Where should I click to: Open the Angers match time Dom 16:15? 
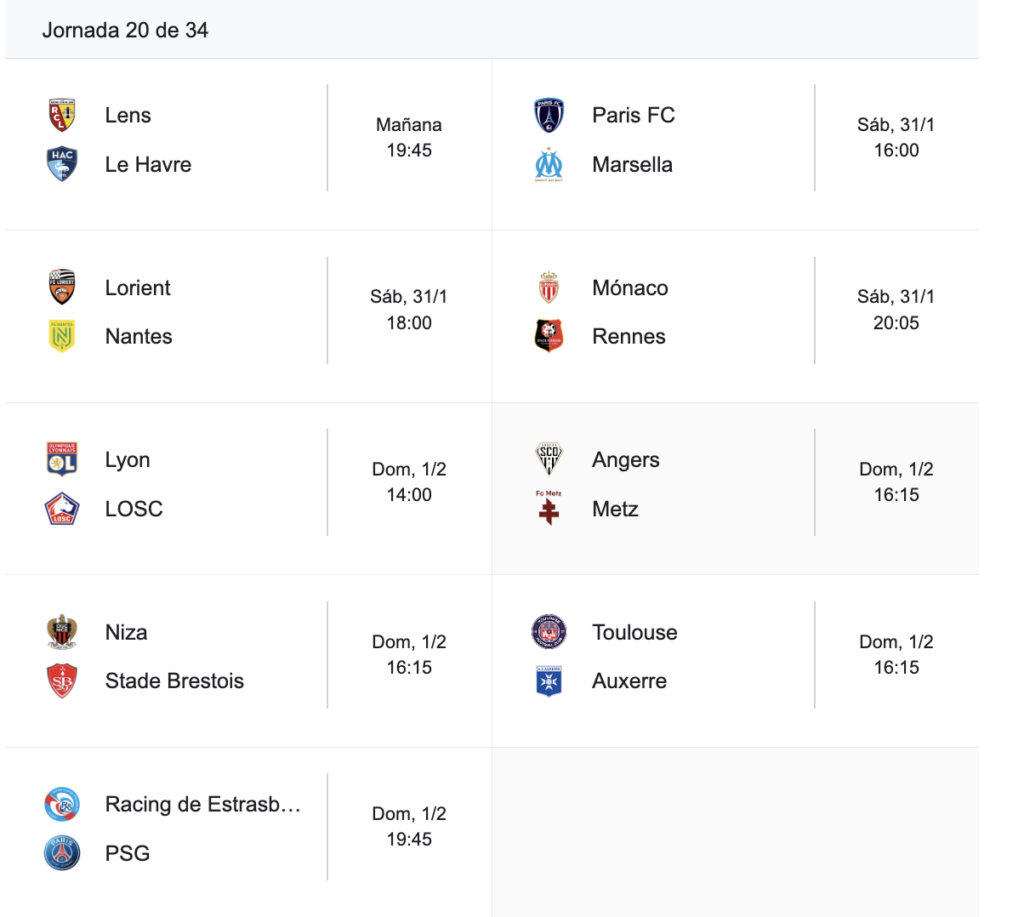coord(896,482)
